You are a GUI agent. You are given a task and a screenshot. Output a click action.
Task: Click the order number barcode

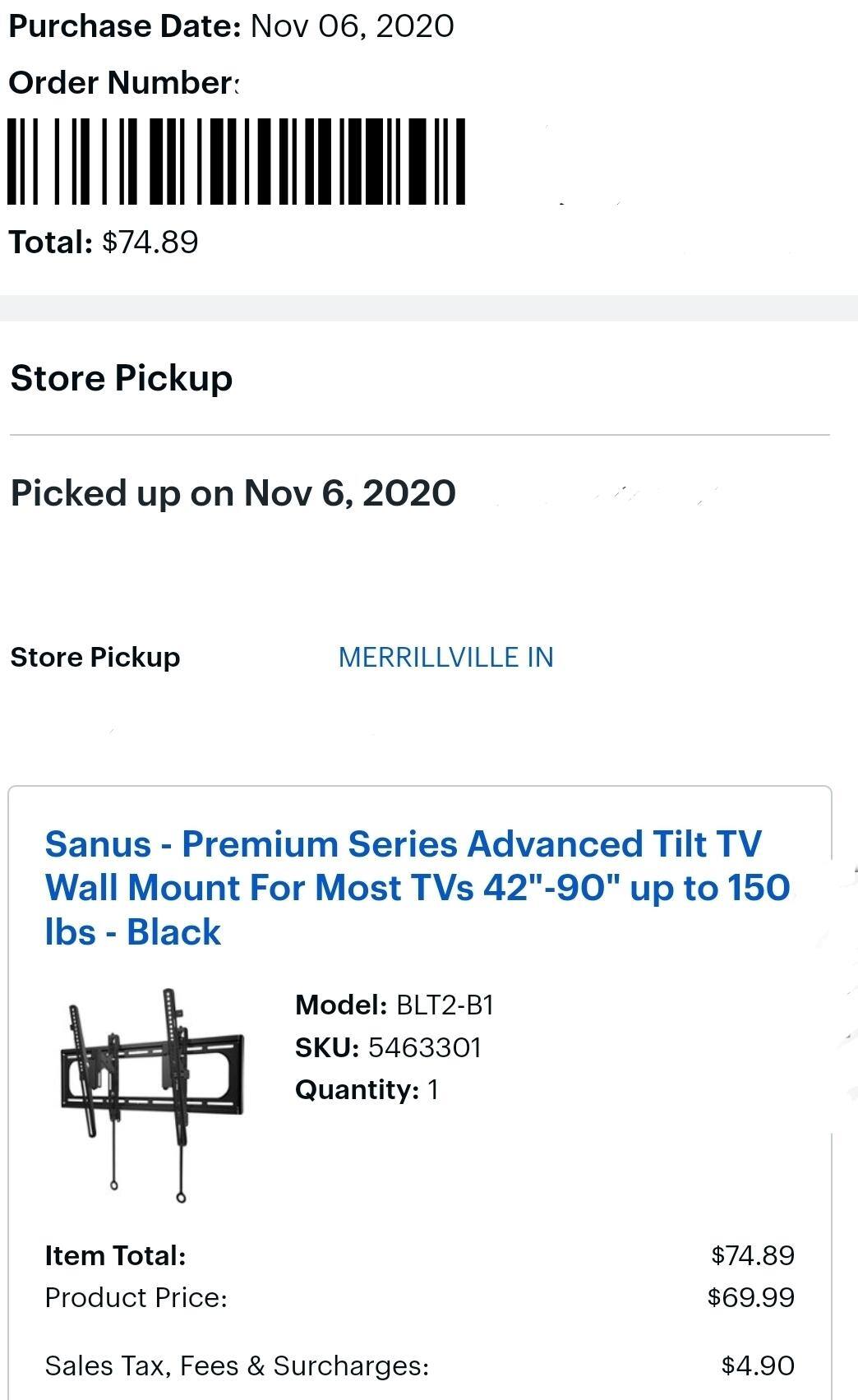[237, 161]
